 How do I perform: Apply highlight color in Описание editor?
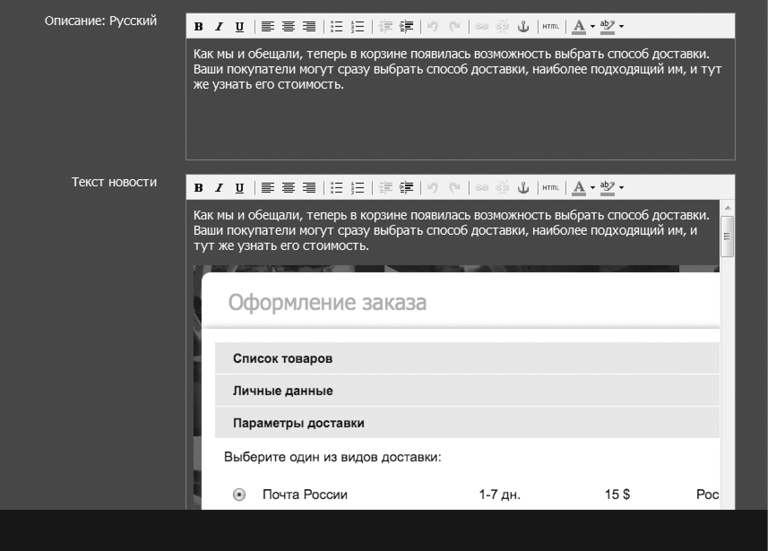coord(607,26)
